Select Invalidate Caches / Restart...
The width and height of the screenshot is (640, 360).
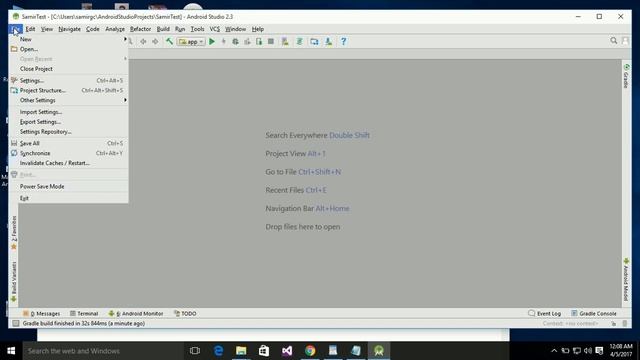click(69, 163)
